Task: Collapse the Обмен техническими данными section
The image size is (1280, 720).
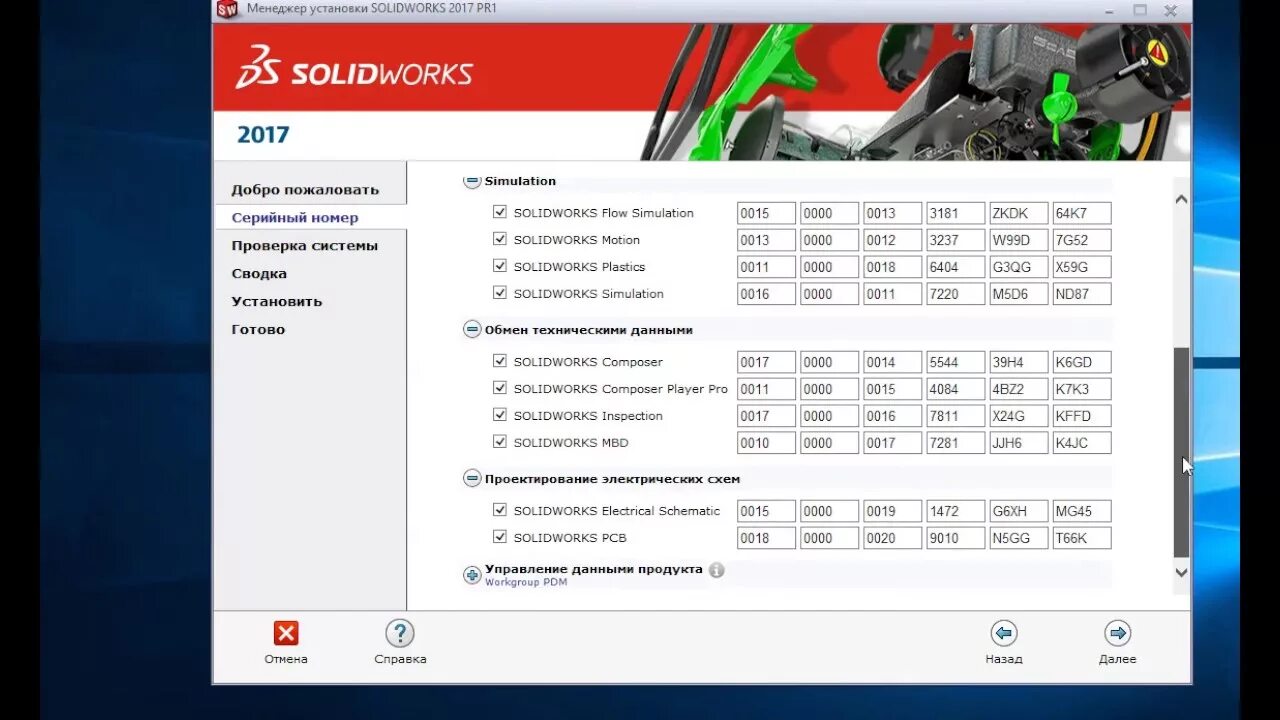Action: coord(471,328)
